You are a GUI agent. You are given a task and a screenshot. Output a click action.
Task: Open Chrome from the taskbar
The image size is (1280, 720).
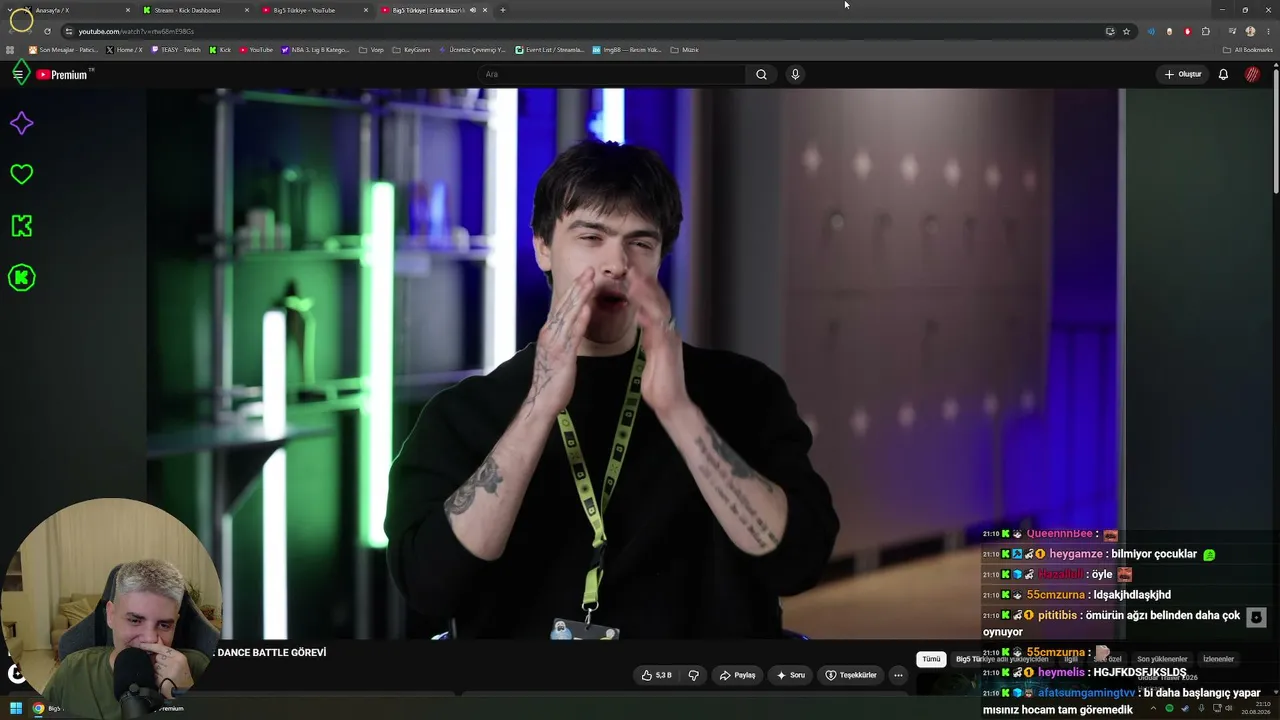pos(38,708)
